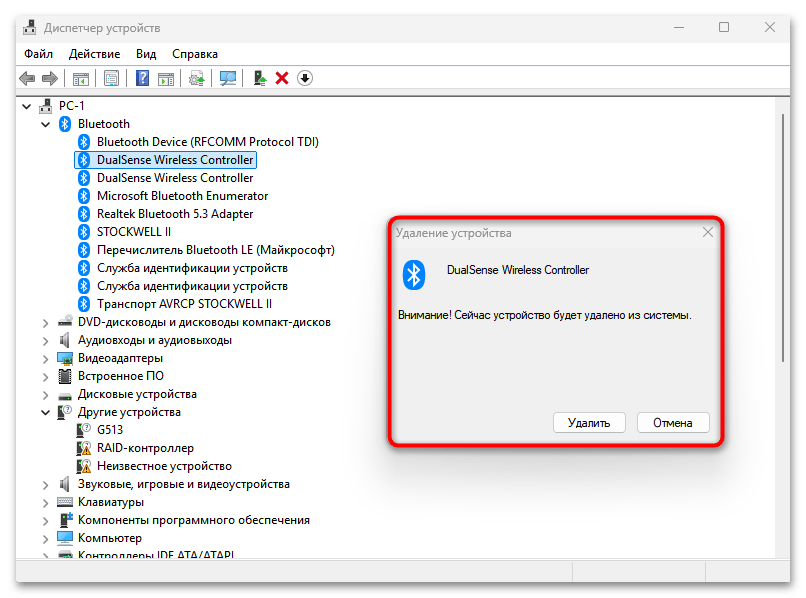This screenshot has width=806, height=598.
Task: Expand DVD-дисководы и дисководы компакт-дисков
Action: [x=46, y=323]
